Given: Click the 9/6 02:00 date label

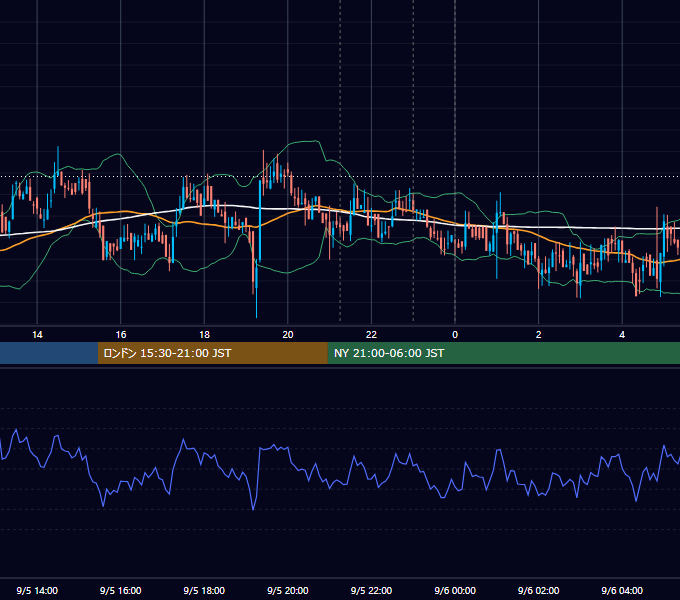Looking at the screenshot, I should (x=539, y=590).
